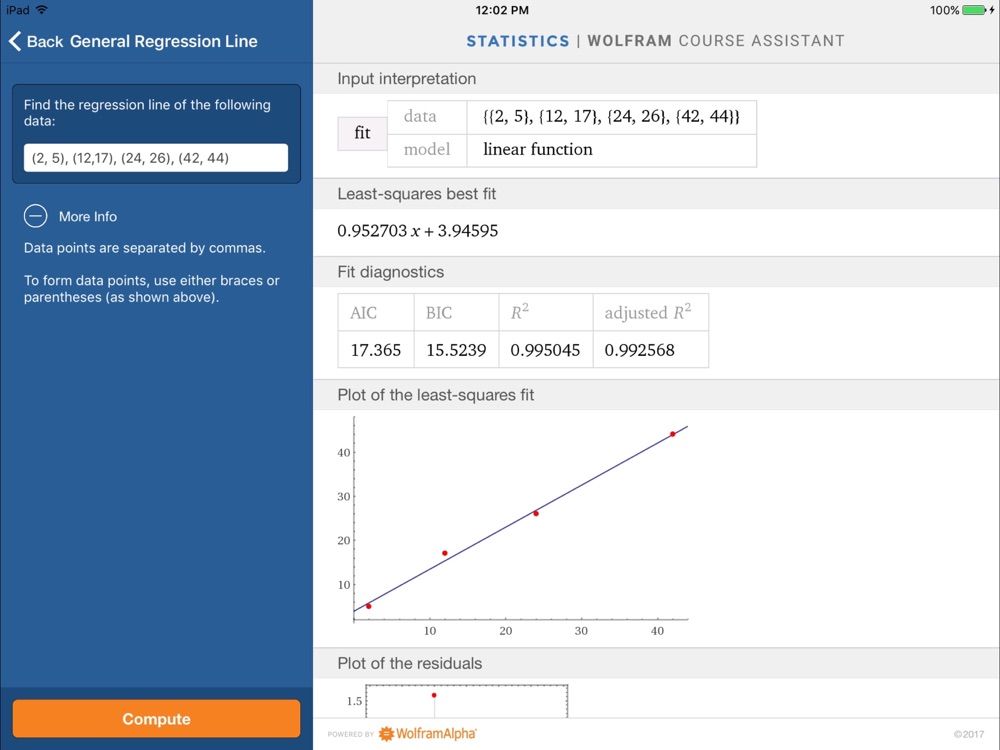Tap the residuals plot preview
The width and height of the screenshot is (1000, 750).
(457, 700)
